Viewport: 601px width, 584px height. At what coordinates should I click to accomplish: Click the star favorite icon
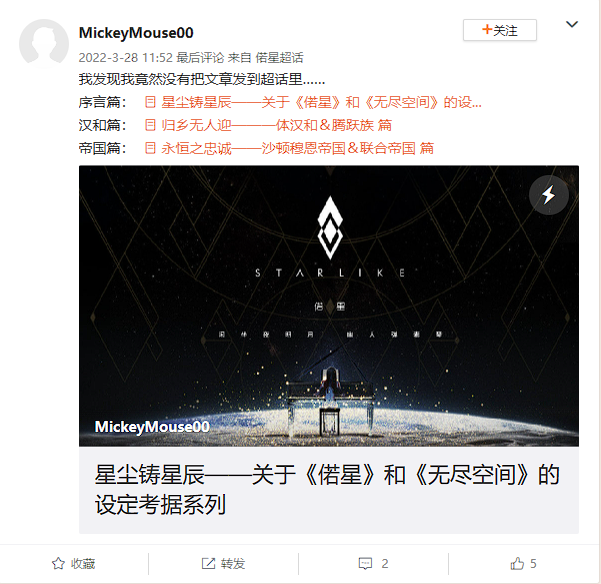(x=58, y=563)
